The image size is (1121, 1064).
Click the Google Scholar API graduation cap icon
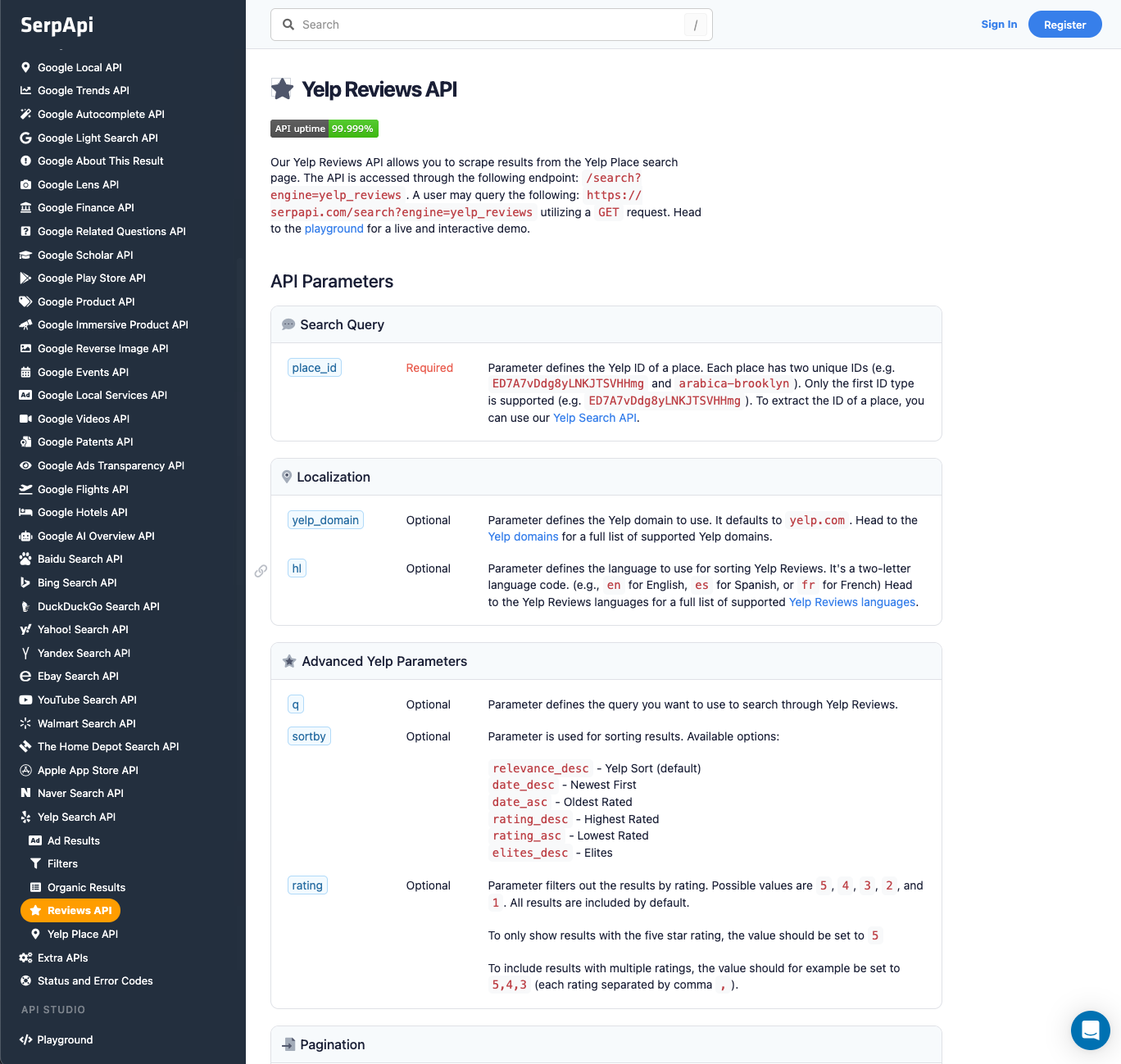coord(25,255)
